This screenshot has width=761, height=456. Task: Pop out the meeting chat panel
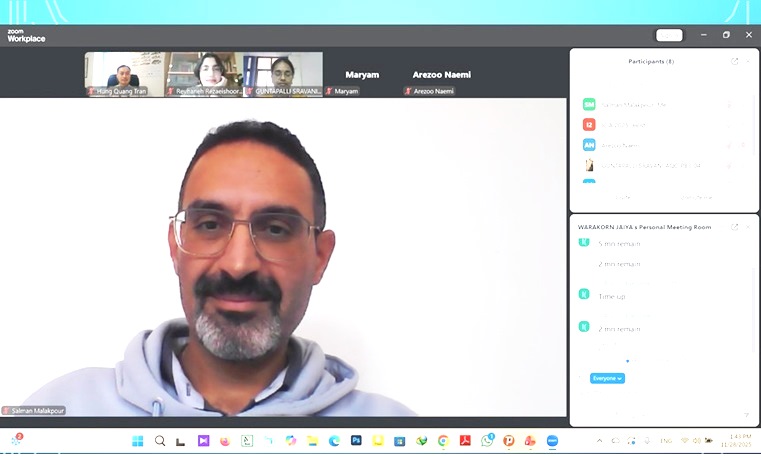point(735,227)
